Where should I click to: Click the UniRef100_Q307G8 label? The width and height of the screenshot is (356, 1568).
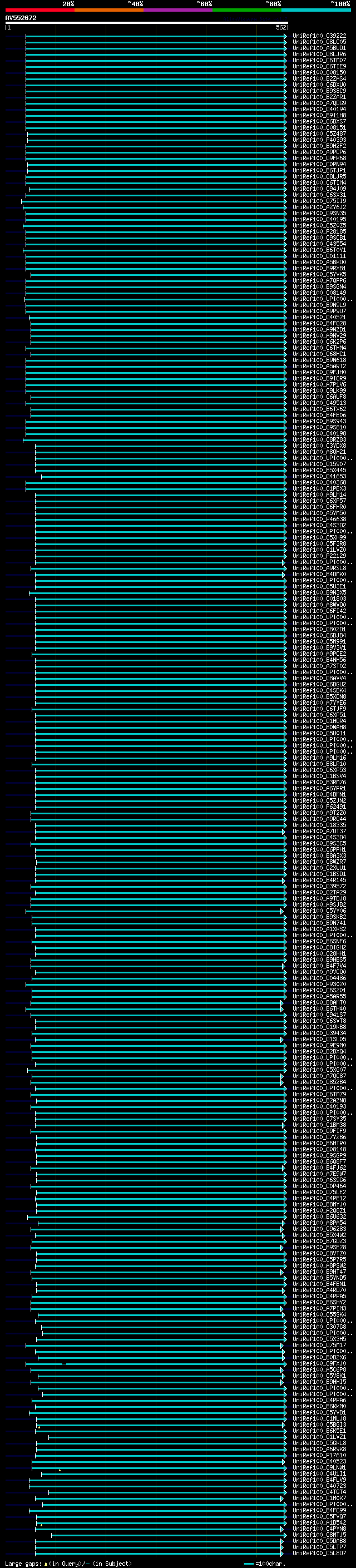(319, 1327)
